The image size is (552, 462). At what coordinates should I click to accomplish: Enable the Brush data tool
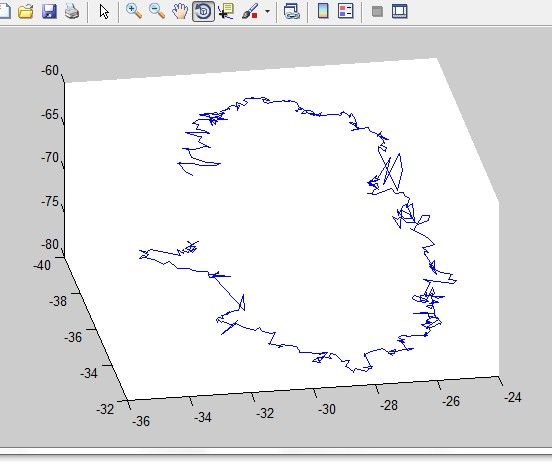(251, 11)
